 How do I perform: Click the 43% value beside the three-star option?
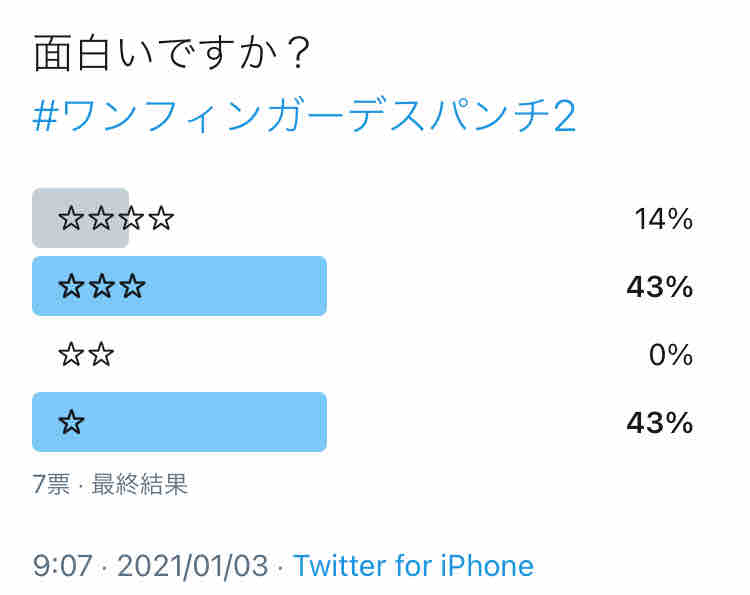click(x=659, y=288)
